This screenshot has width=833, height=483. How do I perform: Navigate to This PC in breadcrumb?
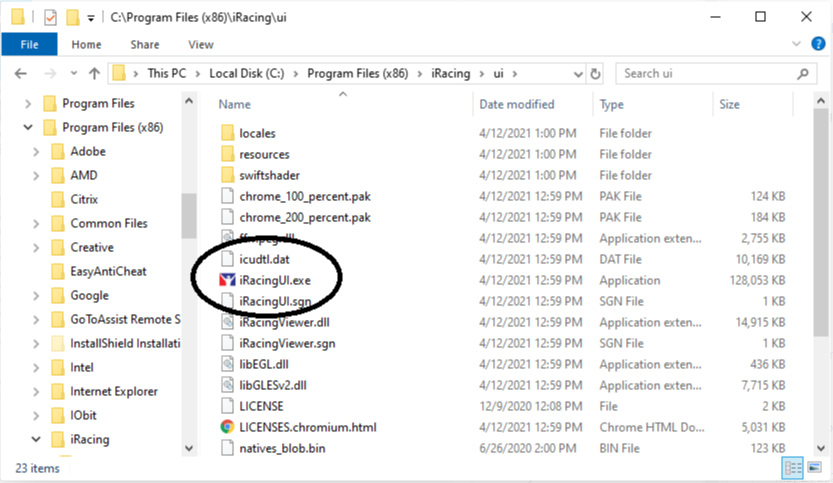point(167,73)
